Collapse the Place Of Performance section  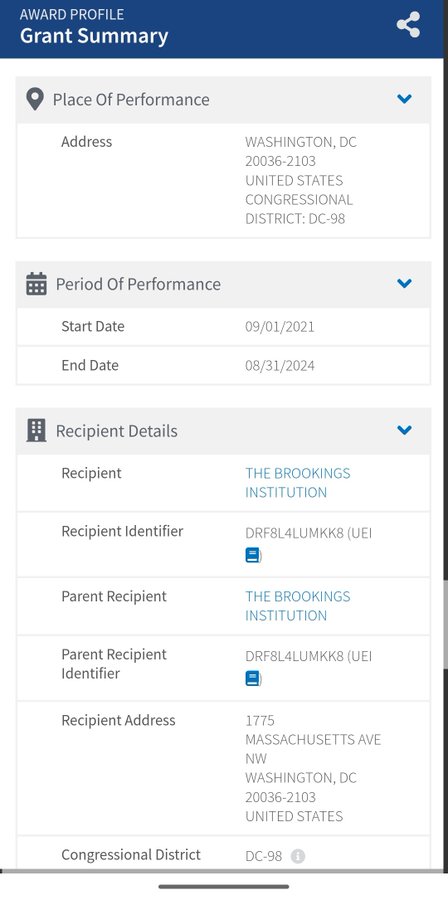pos(404,99)
